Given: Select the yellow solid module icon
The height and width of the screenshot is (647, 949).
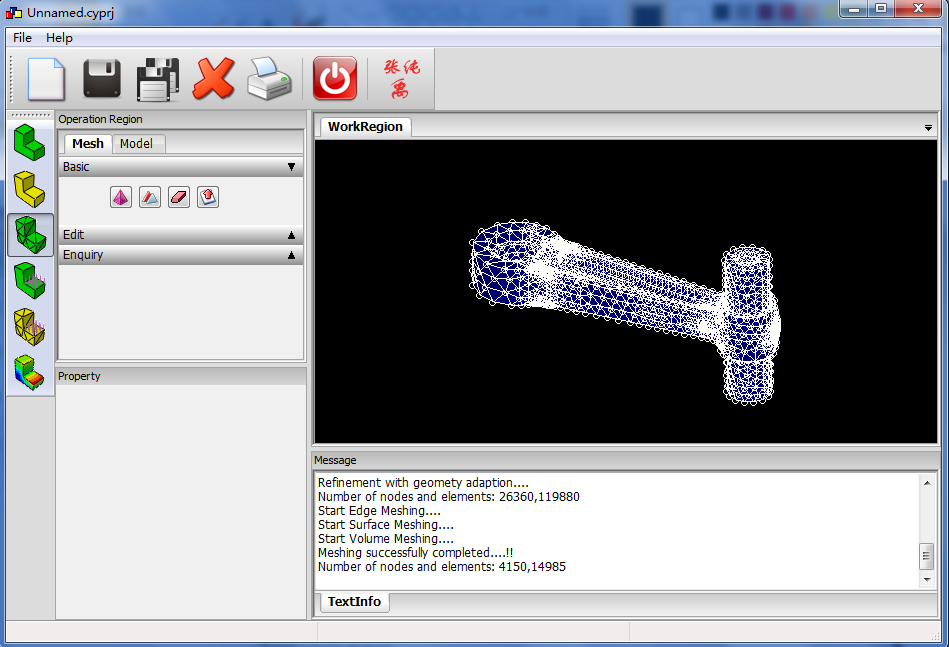Looking at the screenshot, I should (x=30, y=189).
